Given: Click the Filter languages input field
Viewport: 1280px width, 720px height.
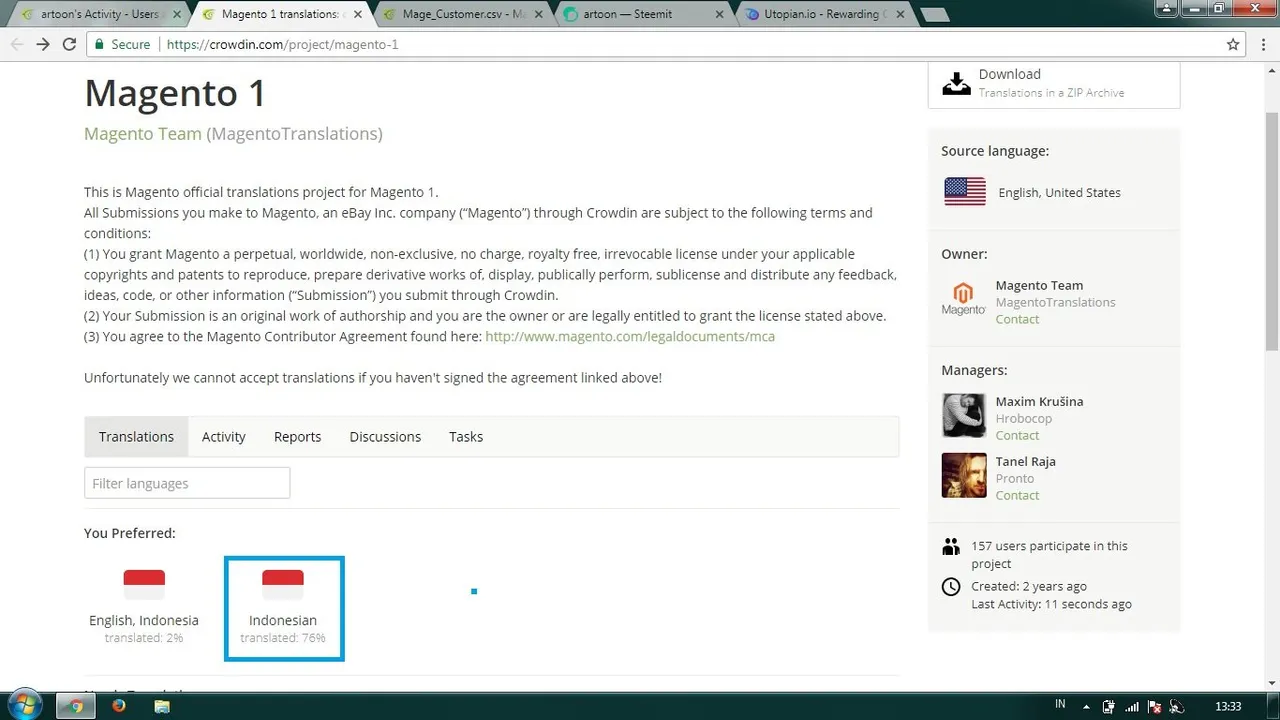Looking at the screenshot, I should tap(187, 483).
